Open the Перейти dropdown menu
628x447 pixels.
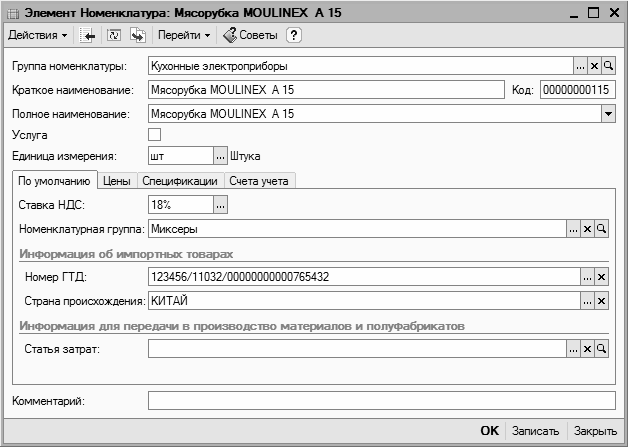(184, 35)
